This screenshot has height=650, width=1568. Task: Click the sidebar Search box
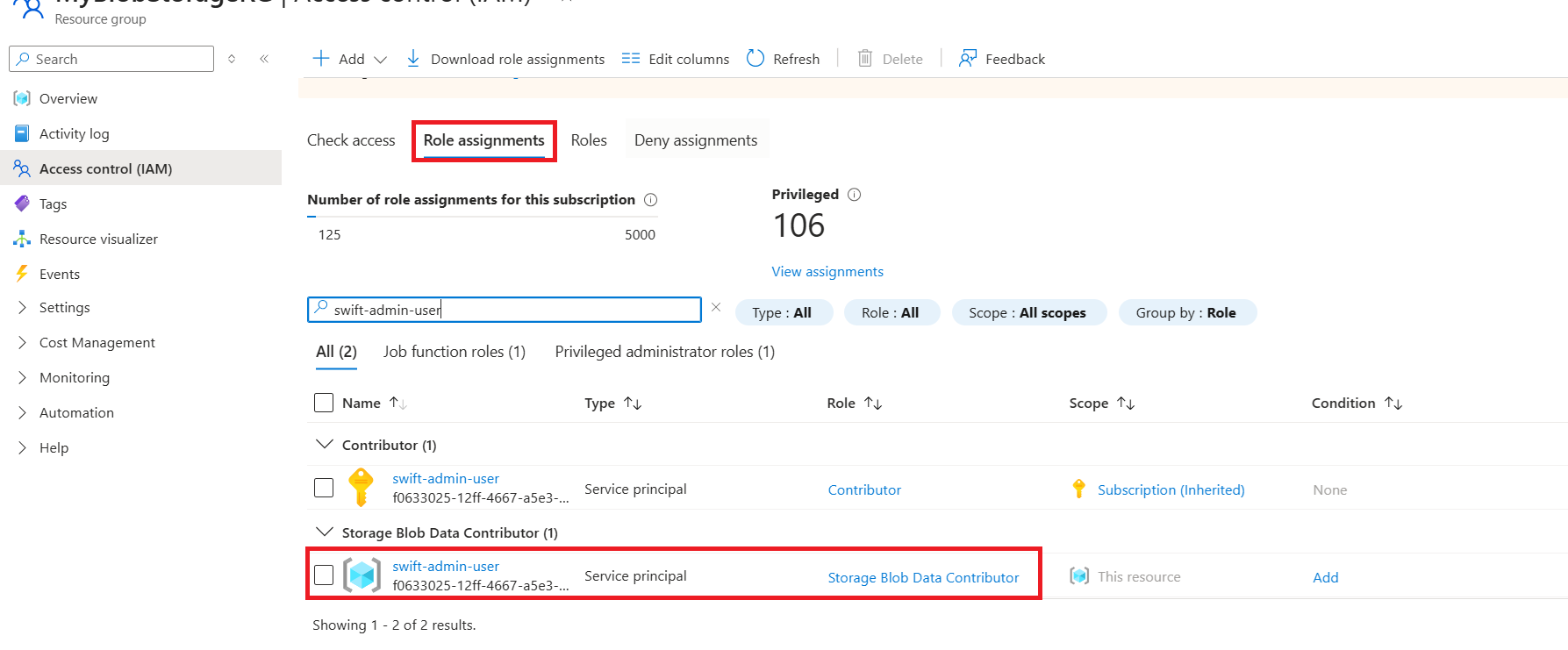coord(111,59)
